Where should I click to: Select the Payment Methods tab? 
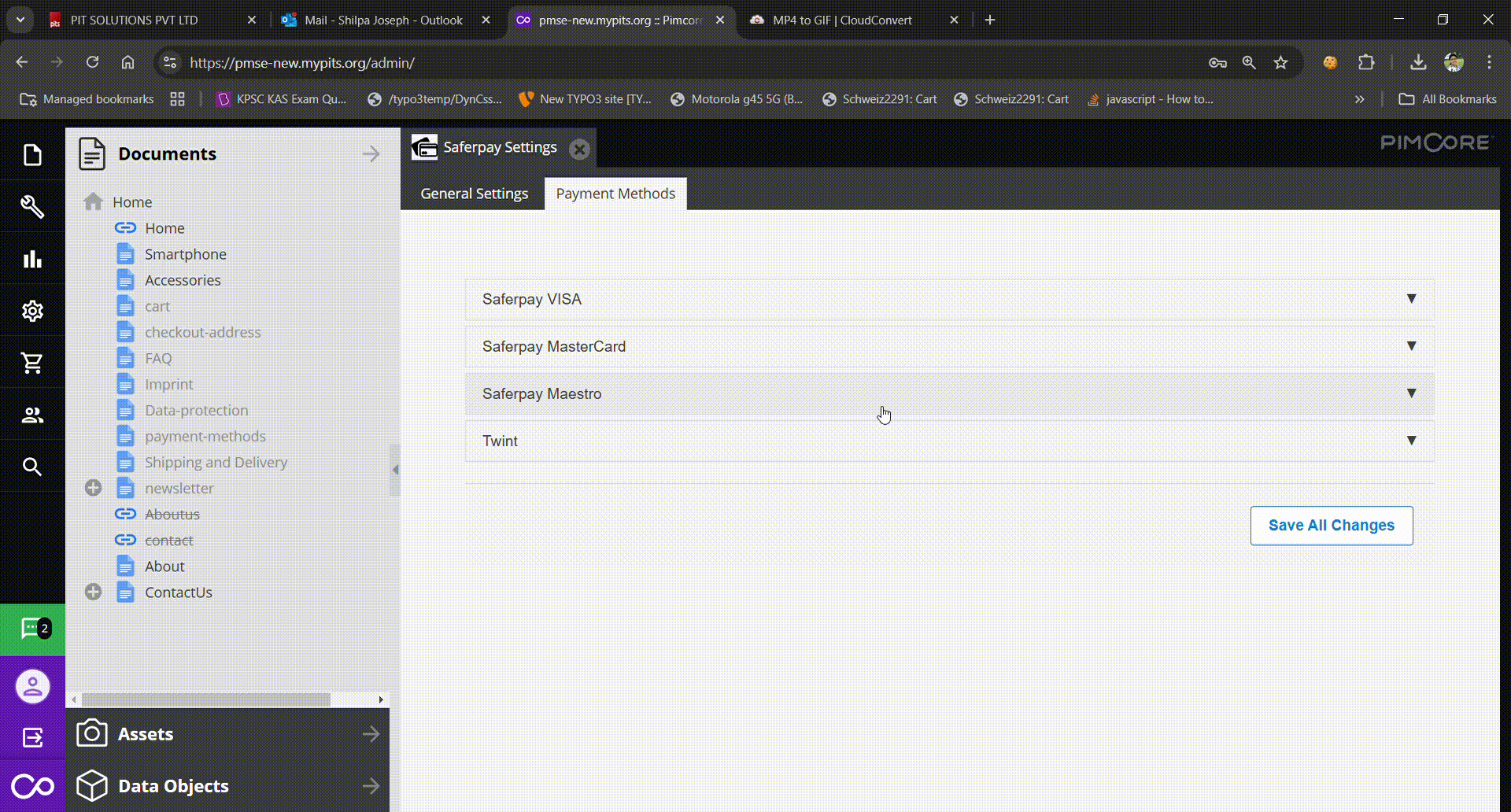615,194
